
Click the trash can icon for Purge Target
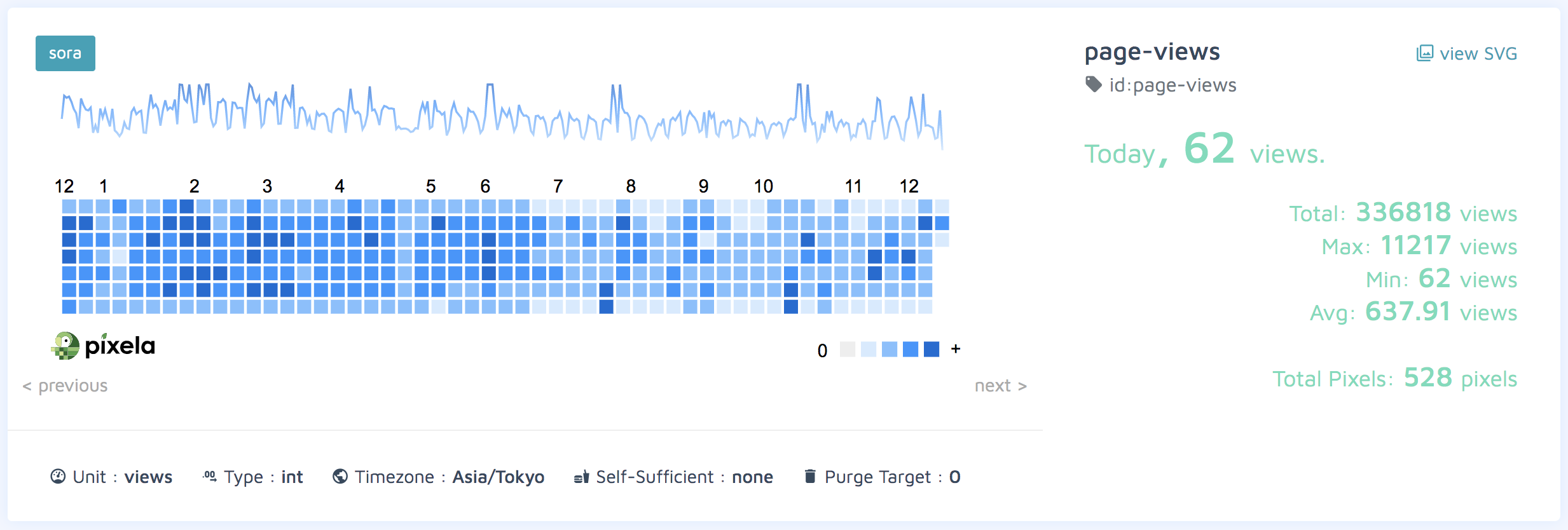[810, 477]
